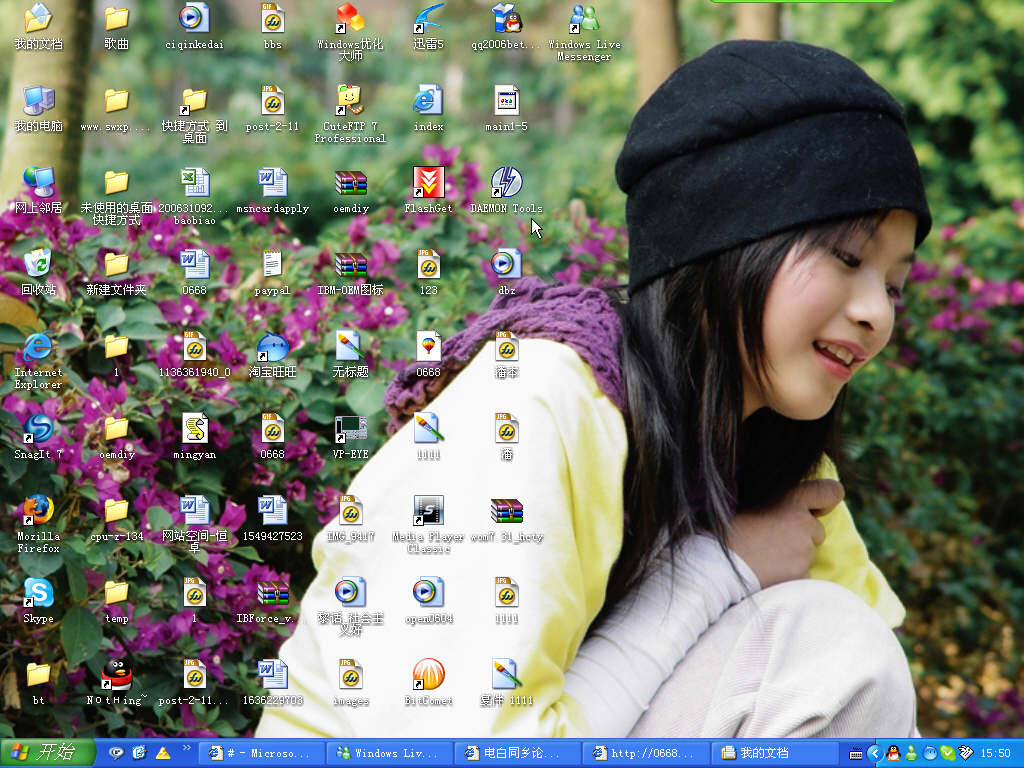Open the SnagIt 7 desktop shortcut

tap(38, 429)
